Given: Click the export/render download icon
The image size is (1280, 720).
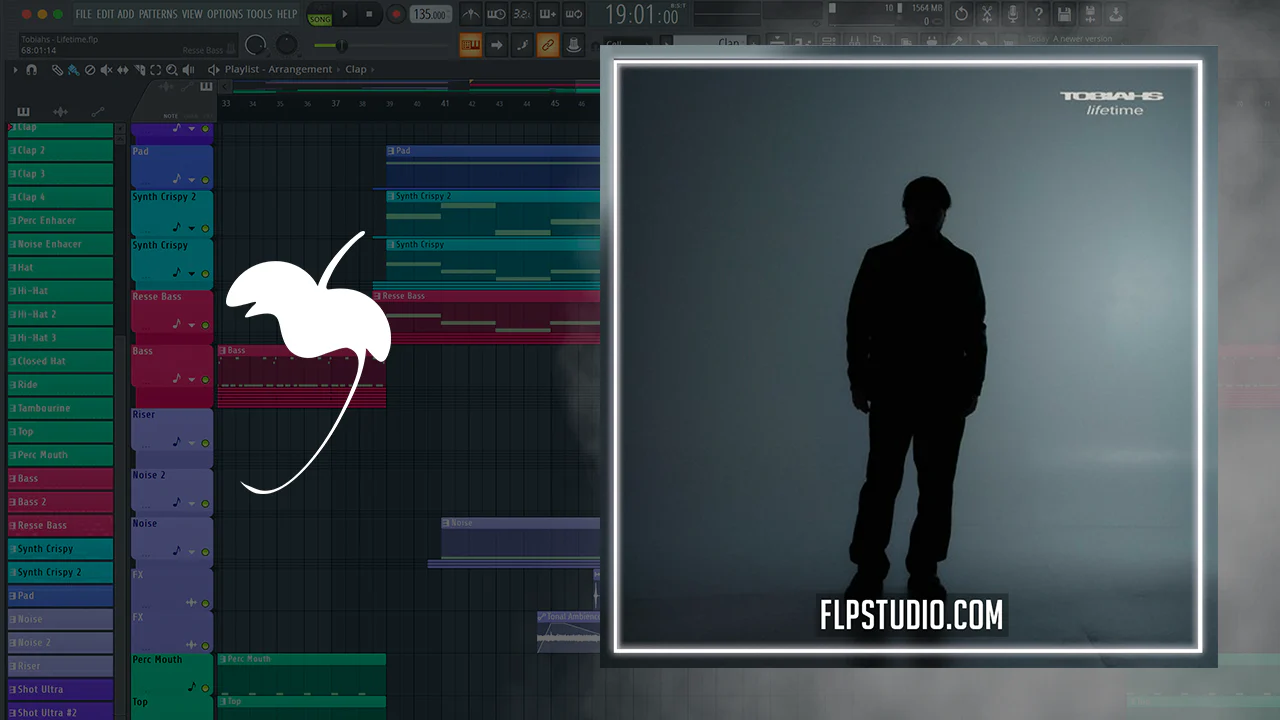Looking at the screenshot, I should [x=1116, y=15].
